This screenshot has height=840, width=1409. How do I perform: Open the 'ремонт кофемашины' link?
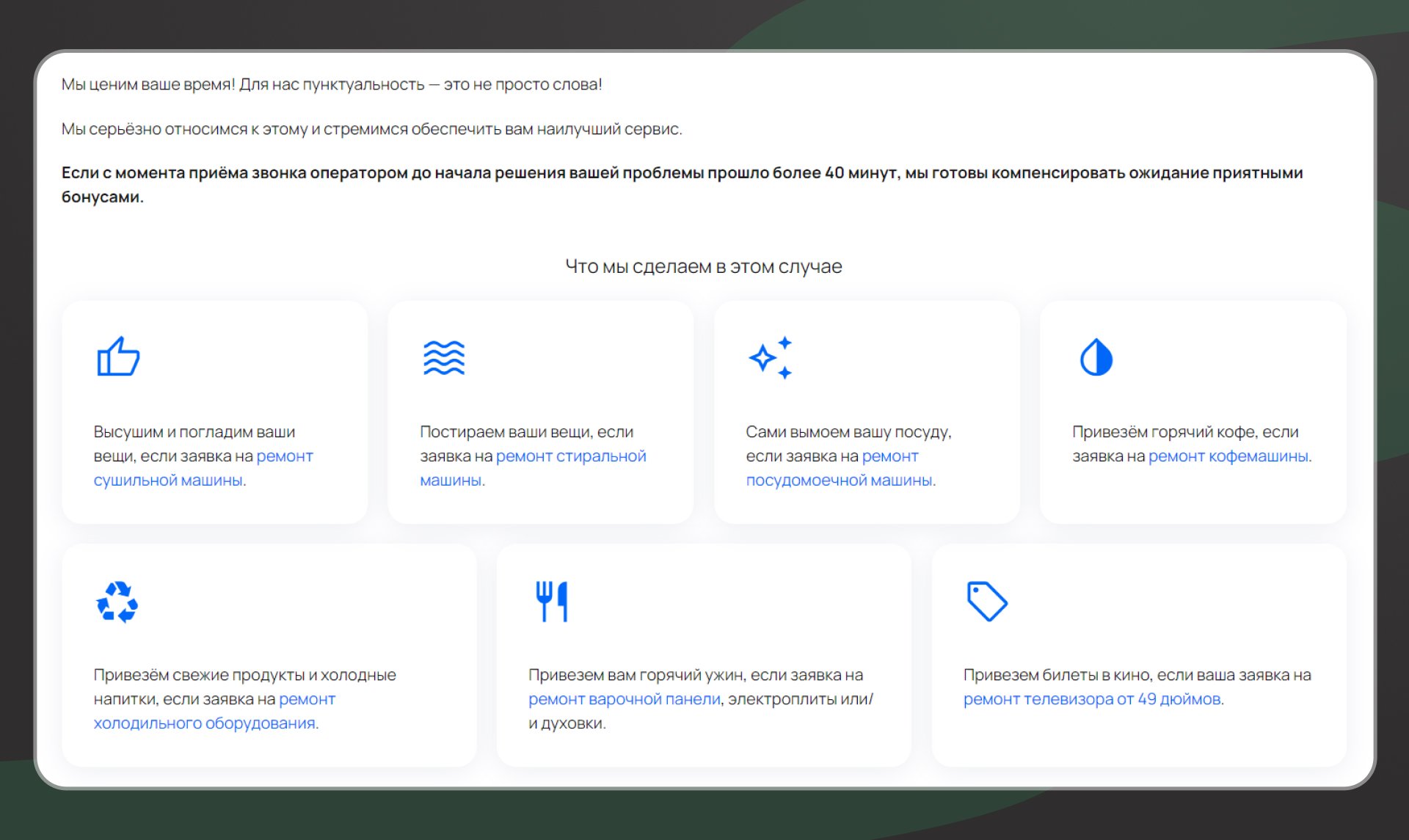pyautogui.click(x=1228, y=456)
